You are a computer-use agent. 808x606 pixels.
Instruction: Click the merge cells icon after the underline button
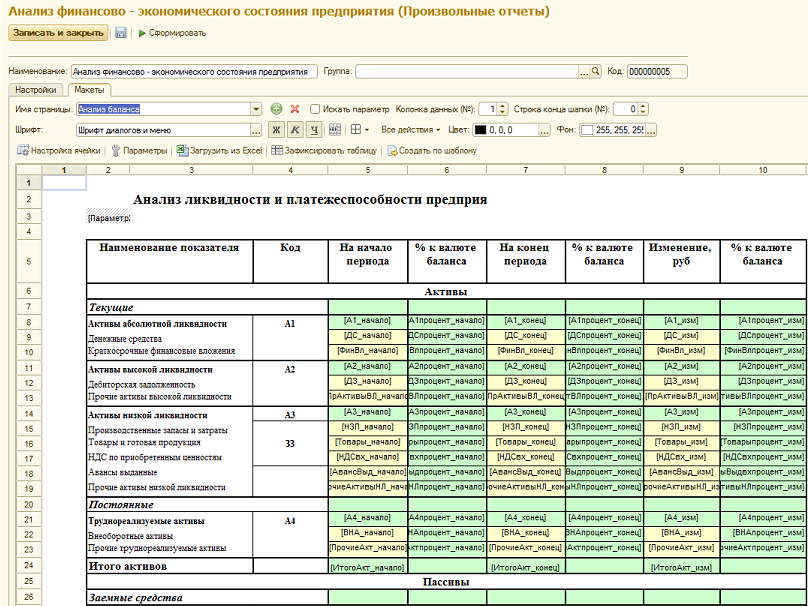click(x=335, y=130)
